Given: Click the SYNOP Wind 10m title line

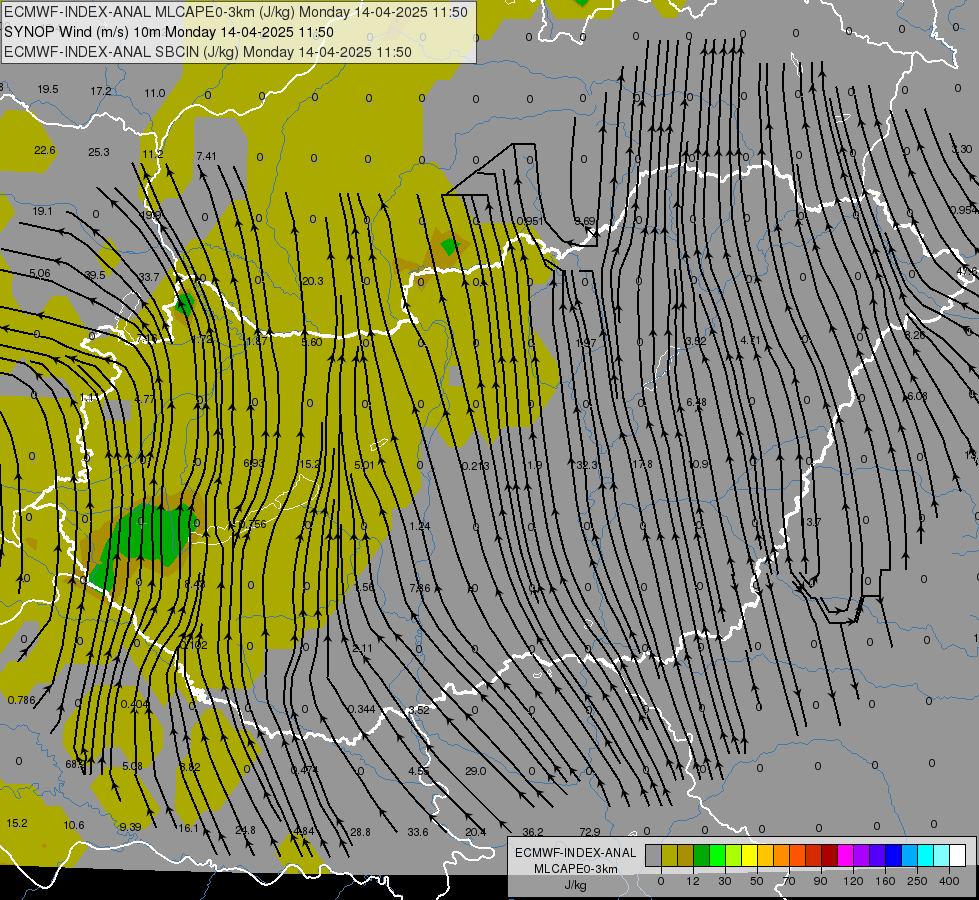Looking at the screenshot, I should point(169,32).
